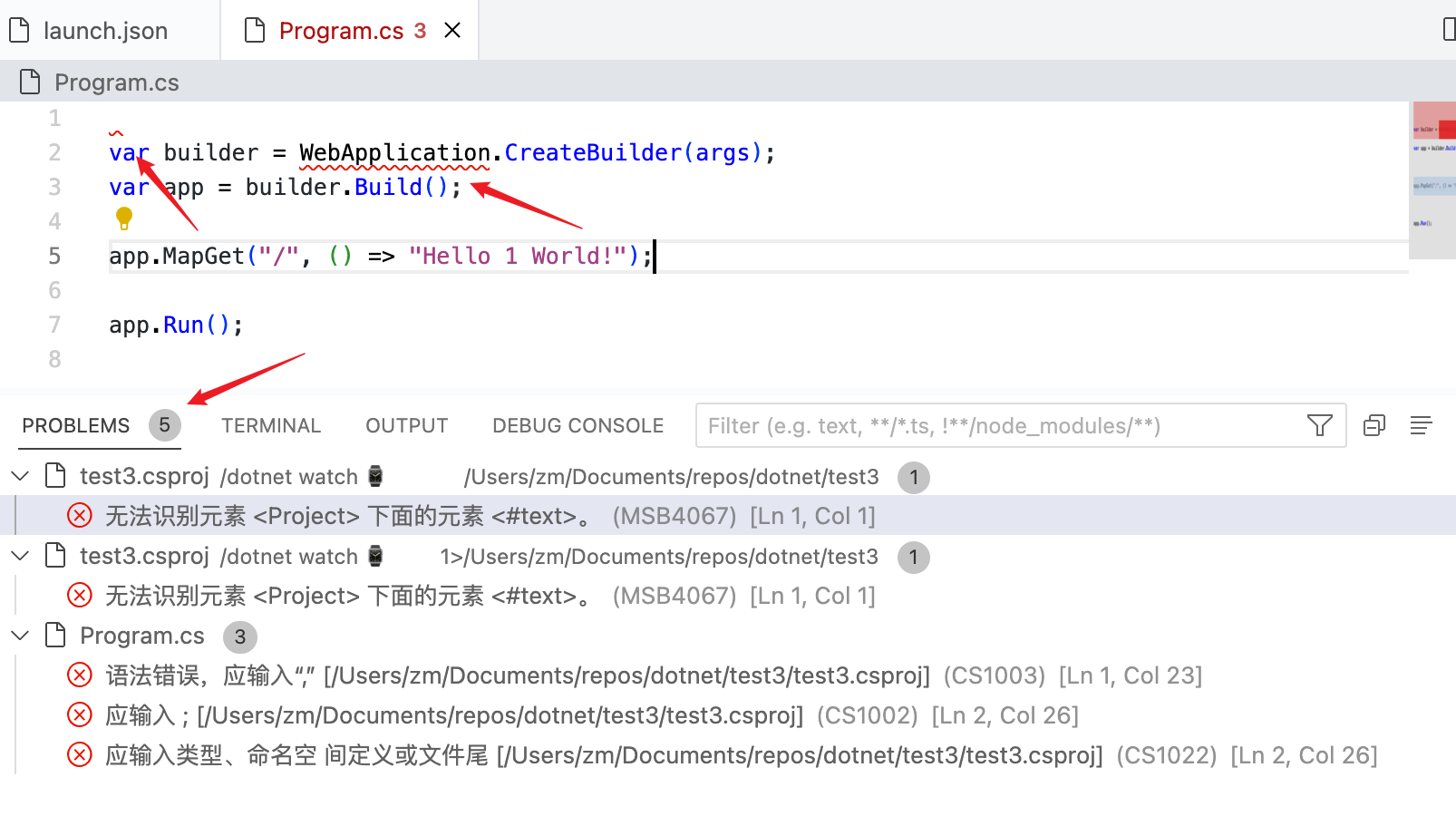Screen dimensions: 1456x816
Task: Open the launch.json file
Action: point(106,30)
